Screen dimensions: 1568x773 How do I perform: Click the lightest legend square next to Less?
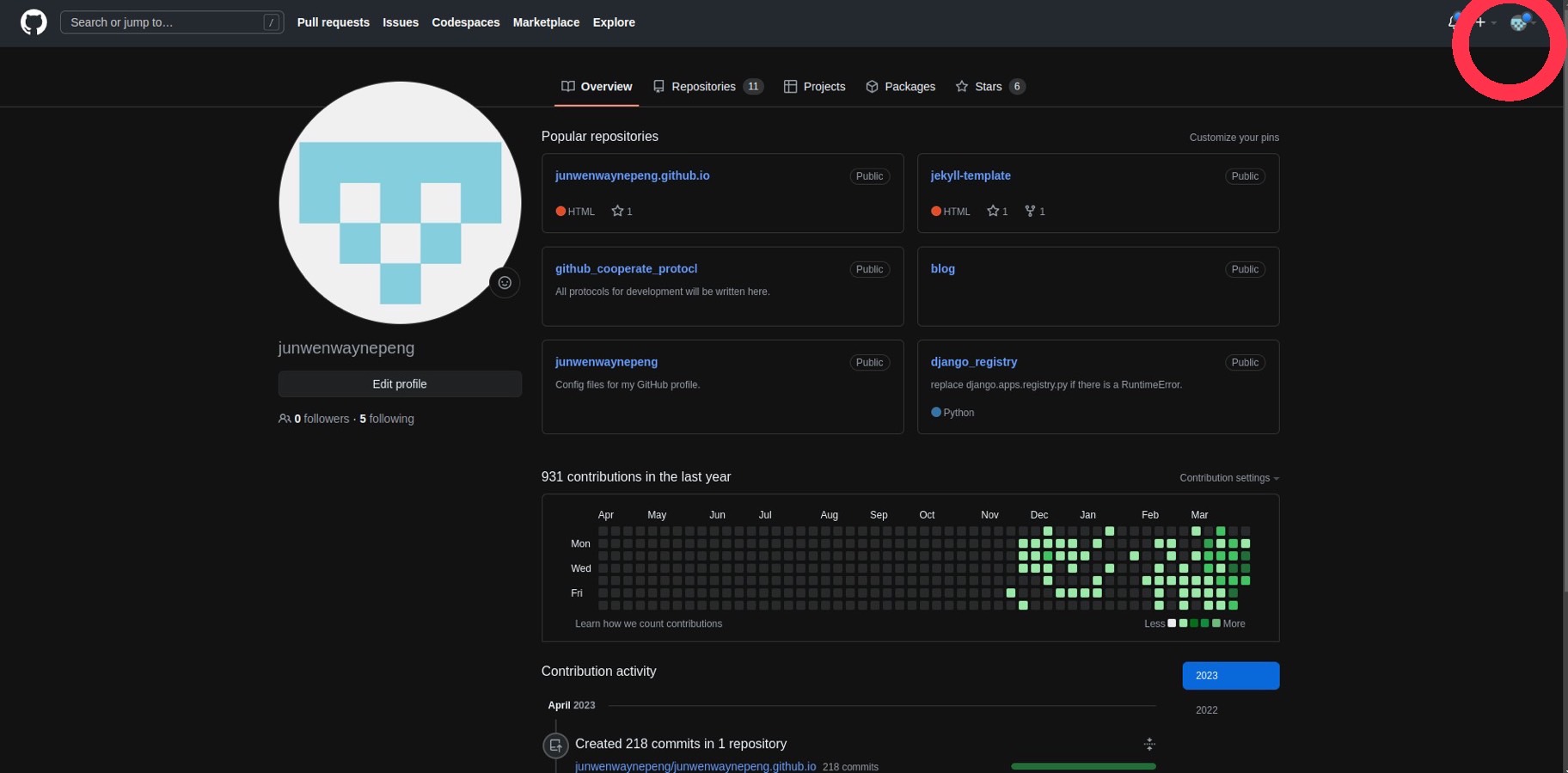point(1172,623)
